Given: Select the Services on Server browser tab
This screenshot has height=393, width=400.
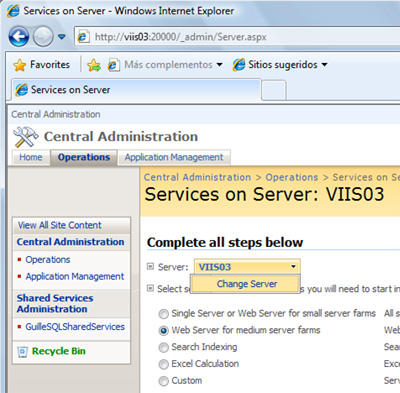Looking at the screenshot, I should tap(136, 90).
